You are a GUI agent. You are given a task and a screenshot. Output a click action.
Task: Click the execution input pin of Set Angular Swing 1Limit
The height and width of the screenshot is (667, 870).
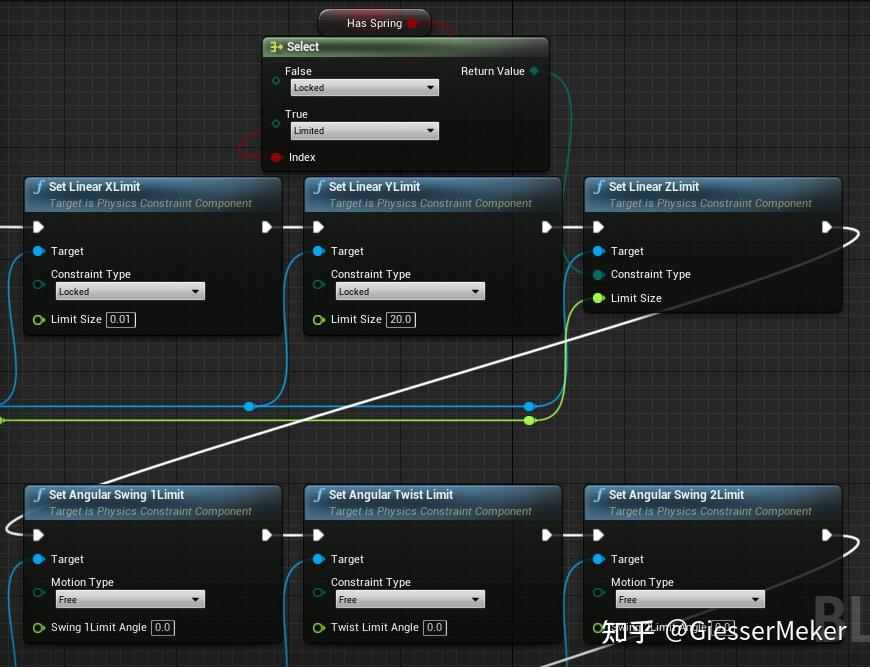point(37,535)
